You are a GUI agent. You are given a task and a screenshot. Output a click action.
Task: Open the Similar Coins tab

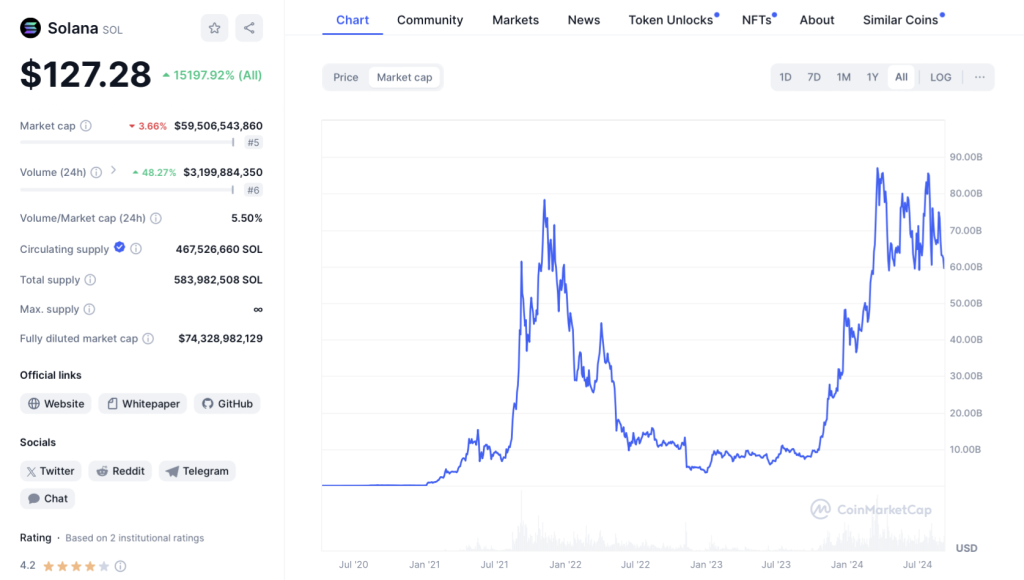click(x=900, y=20)
